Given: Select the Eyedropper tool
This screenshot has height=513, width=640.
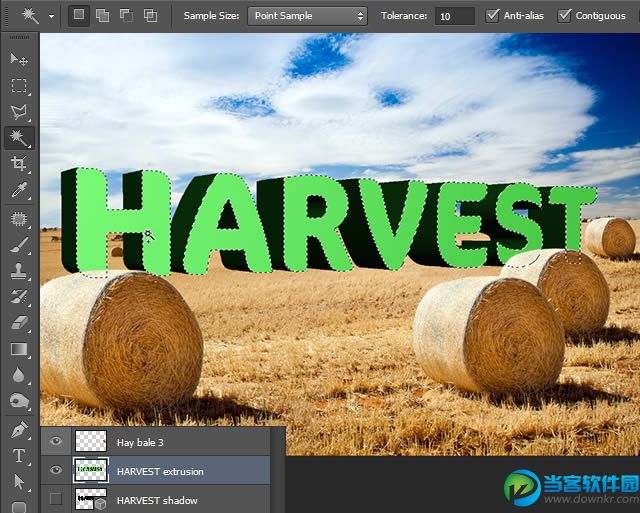Looking at the screenshot, I should (19, 190).
